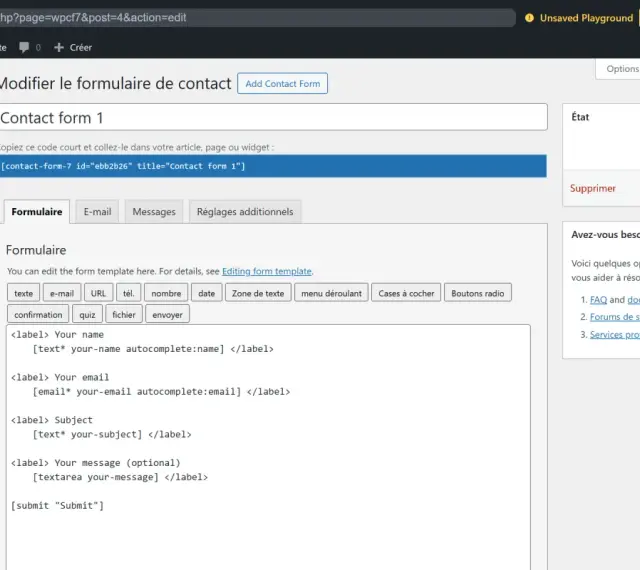Click the "[text* your-name autocomplete:name]" line

pos(153,349)
